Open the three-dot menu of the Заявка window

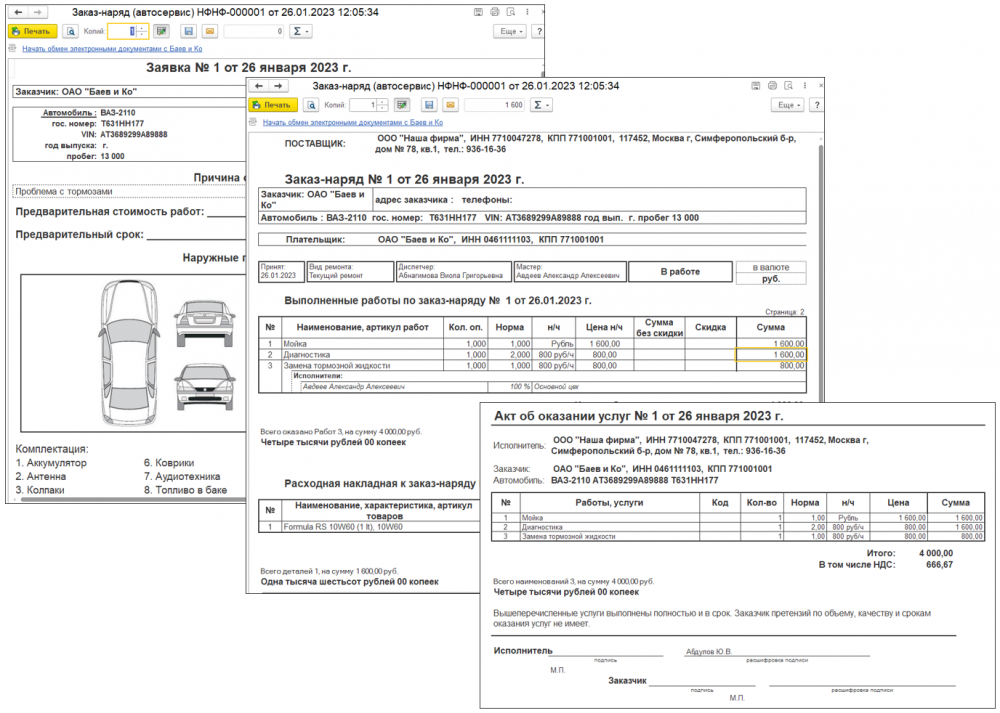(x=527, y=12)
